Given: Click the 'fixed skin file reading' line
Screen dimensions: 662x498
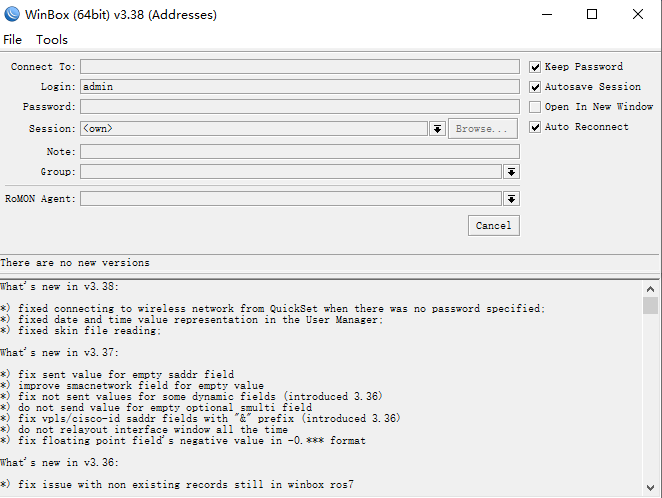Looking at the screenshot, I should click(x=81, y=330).
